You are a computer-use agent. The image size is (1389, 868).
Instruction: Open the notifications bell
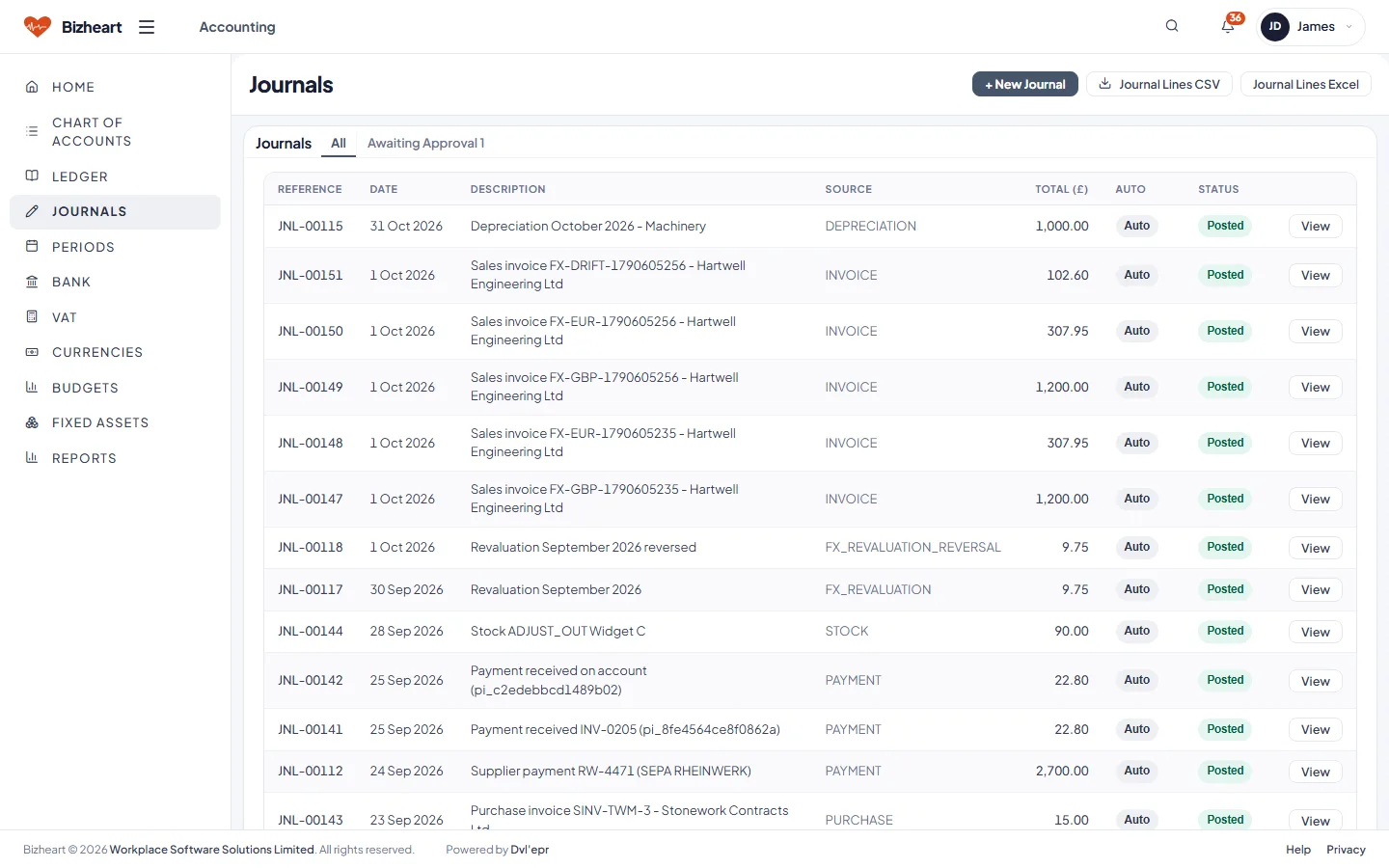[1228, 26]
